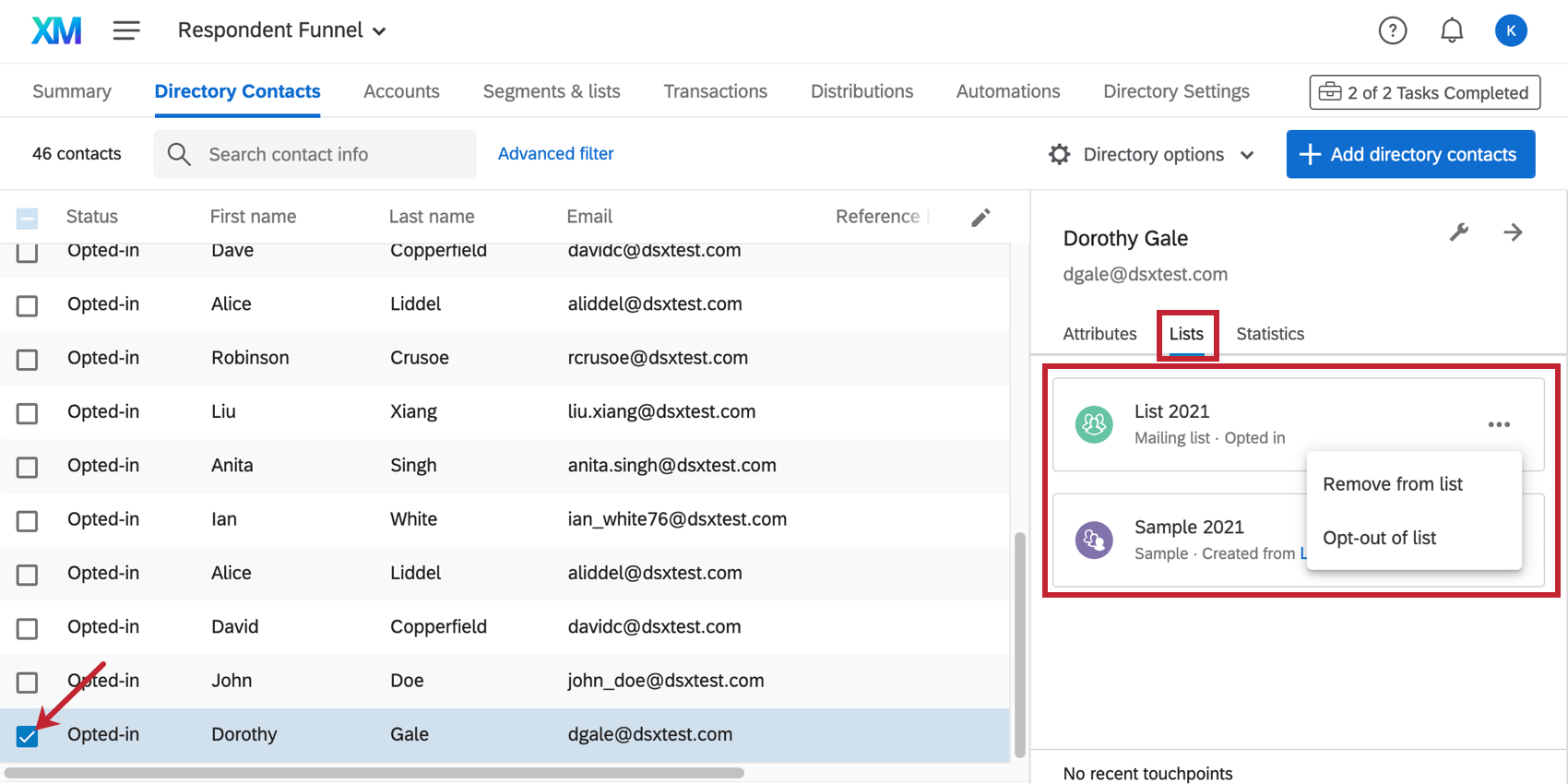Image resolution: width=1568 pixels, height=784 pixels.
Task: Select the John Doe checkbox
Action: point(28,682)
